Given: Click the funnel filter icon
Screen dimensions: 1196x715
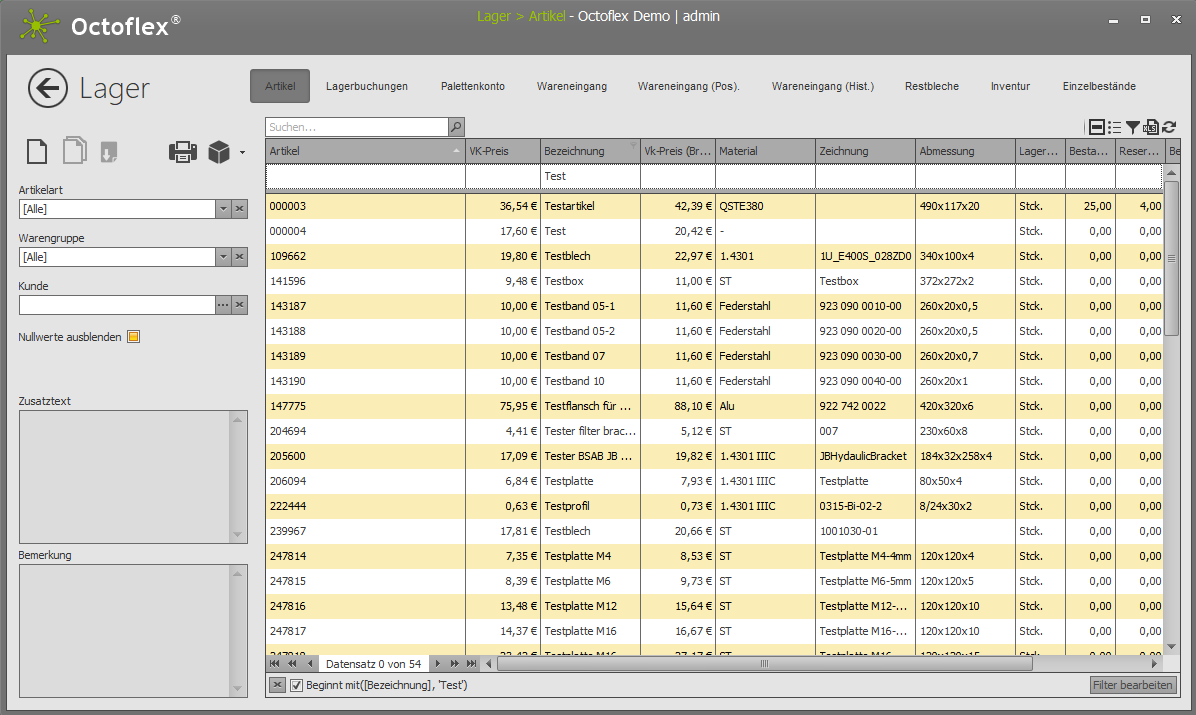Looking at the screenshot, I should [1133, 127].
